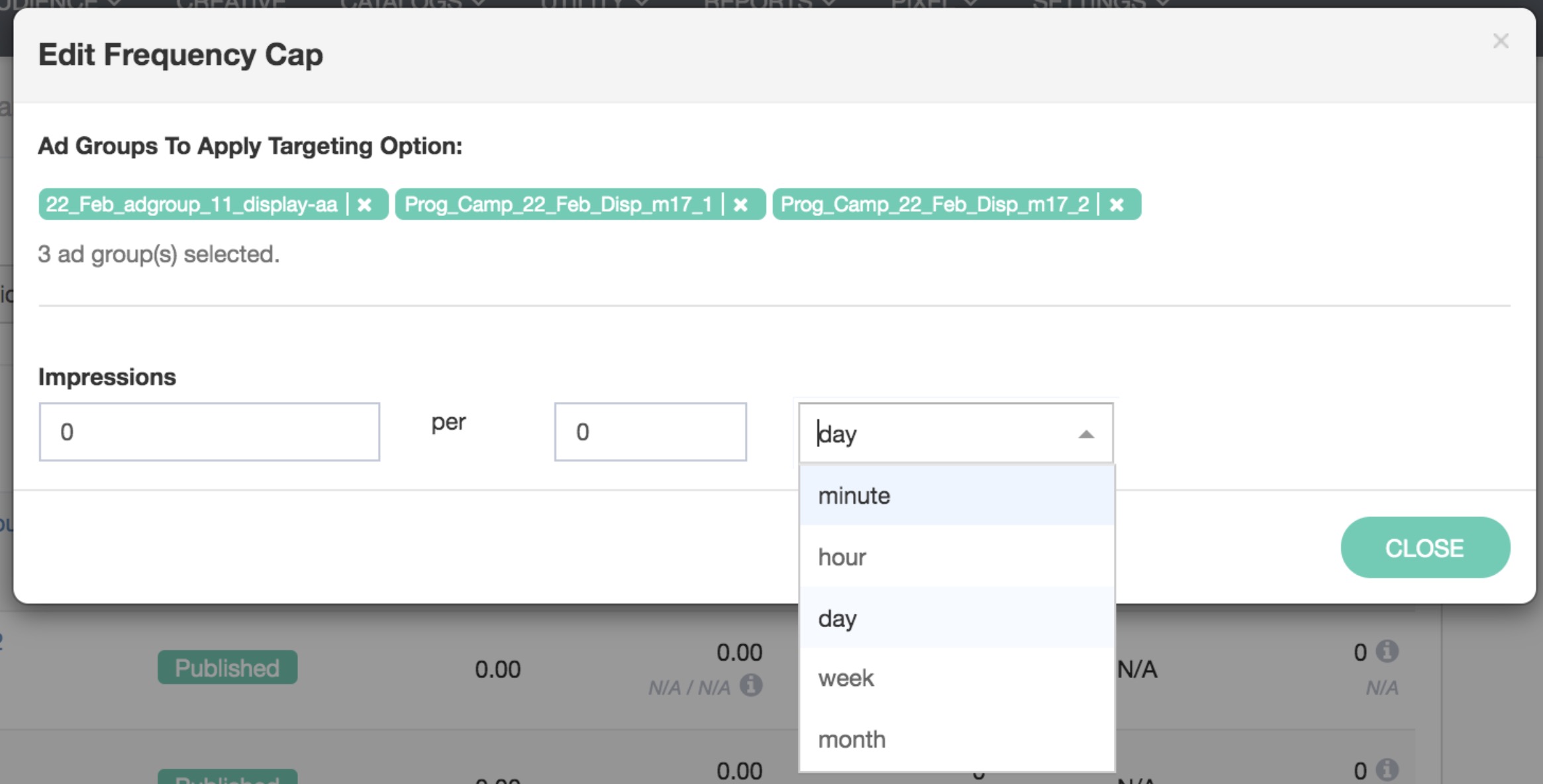The width and height of the screenshot is (1543, 784).
Task: Close dialog using top-right X icon
Action: 1501,41
